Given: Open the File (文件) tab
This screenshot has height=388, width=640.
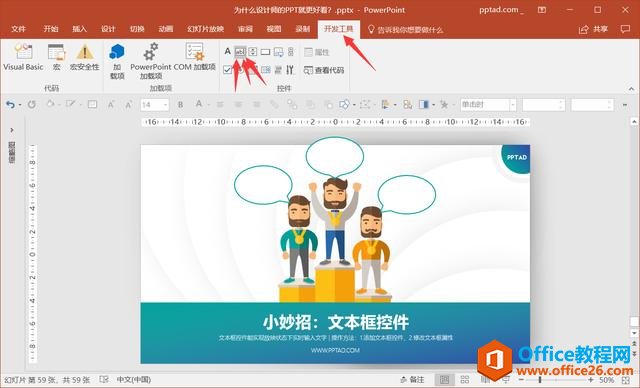Looking at the screenshot, I should [18, 29].
